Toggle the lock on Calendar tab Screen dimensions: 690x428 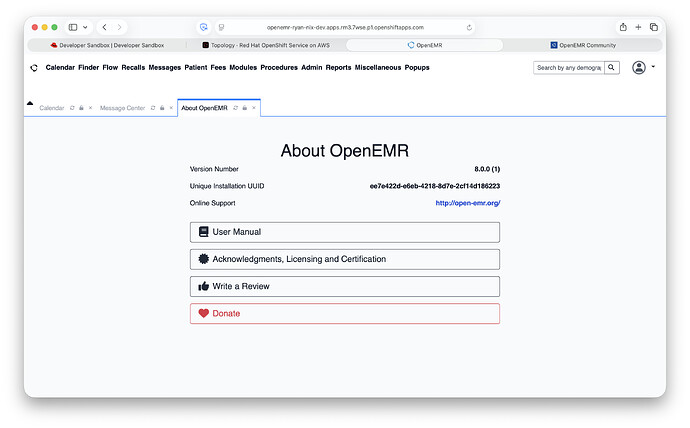click(81, 108)
